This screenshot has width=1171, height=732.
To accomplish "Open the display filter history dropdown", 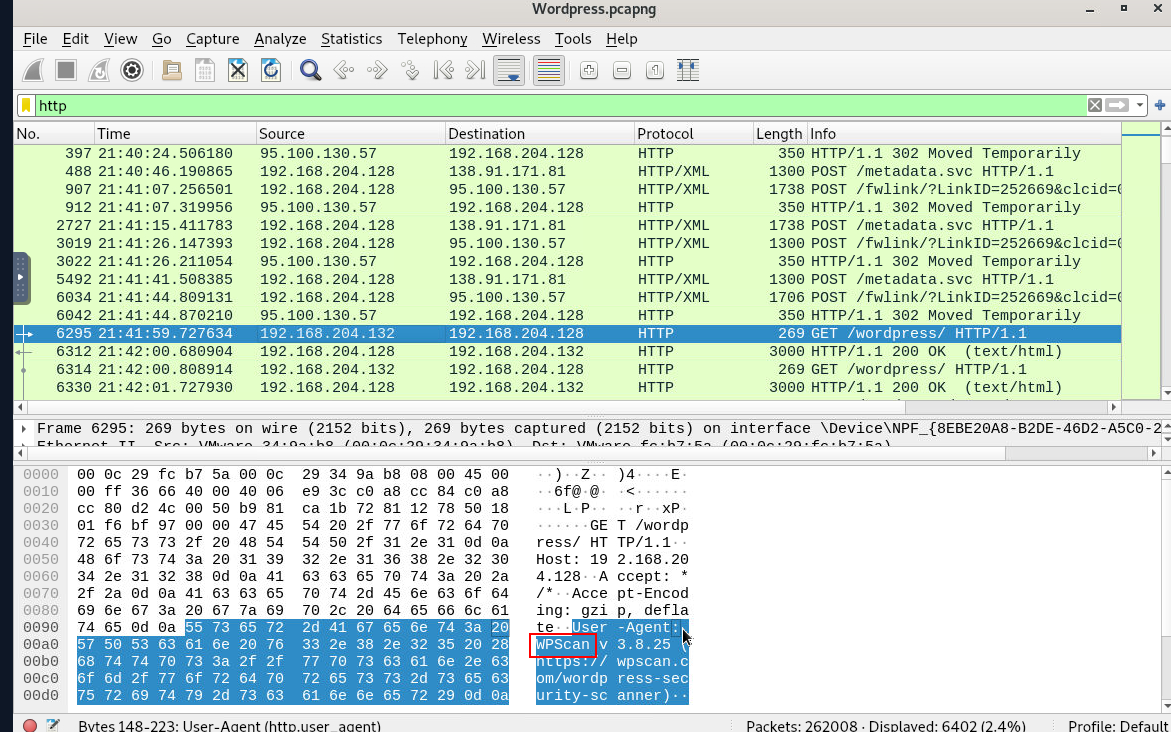I will (1140, 105).
